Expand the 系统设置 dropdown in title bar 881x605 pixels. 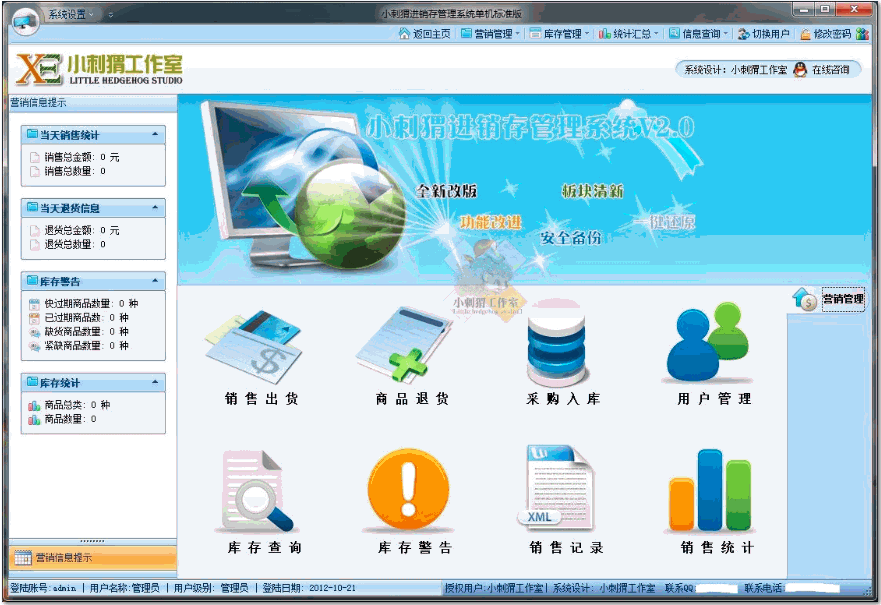pos(72,14)
